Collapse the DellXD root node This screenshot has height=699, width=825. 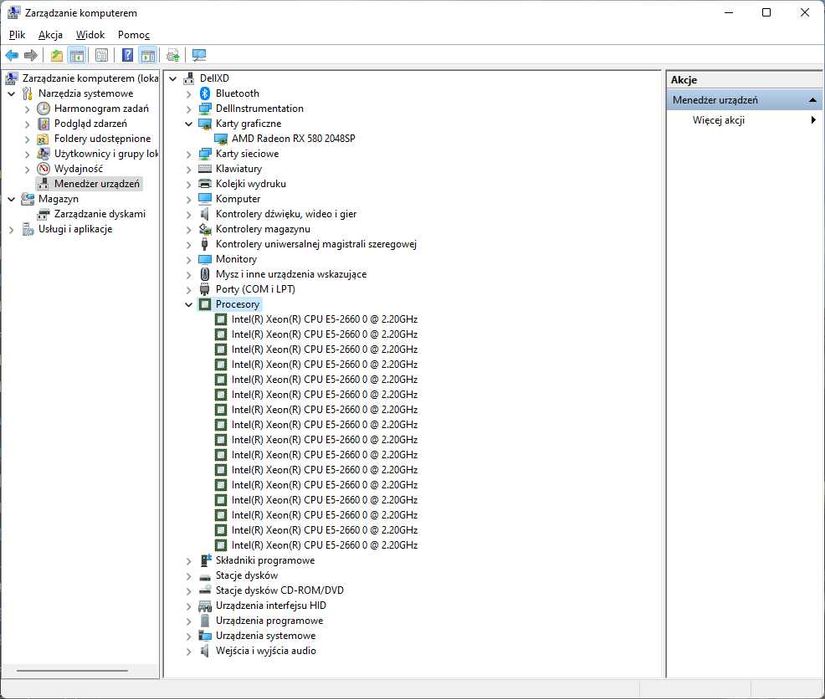tap(173, 78)
